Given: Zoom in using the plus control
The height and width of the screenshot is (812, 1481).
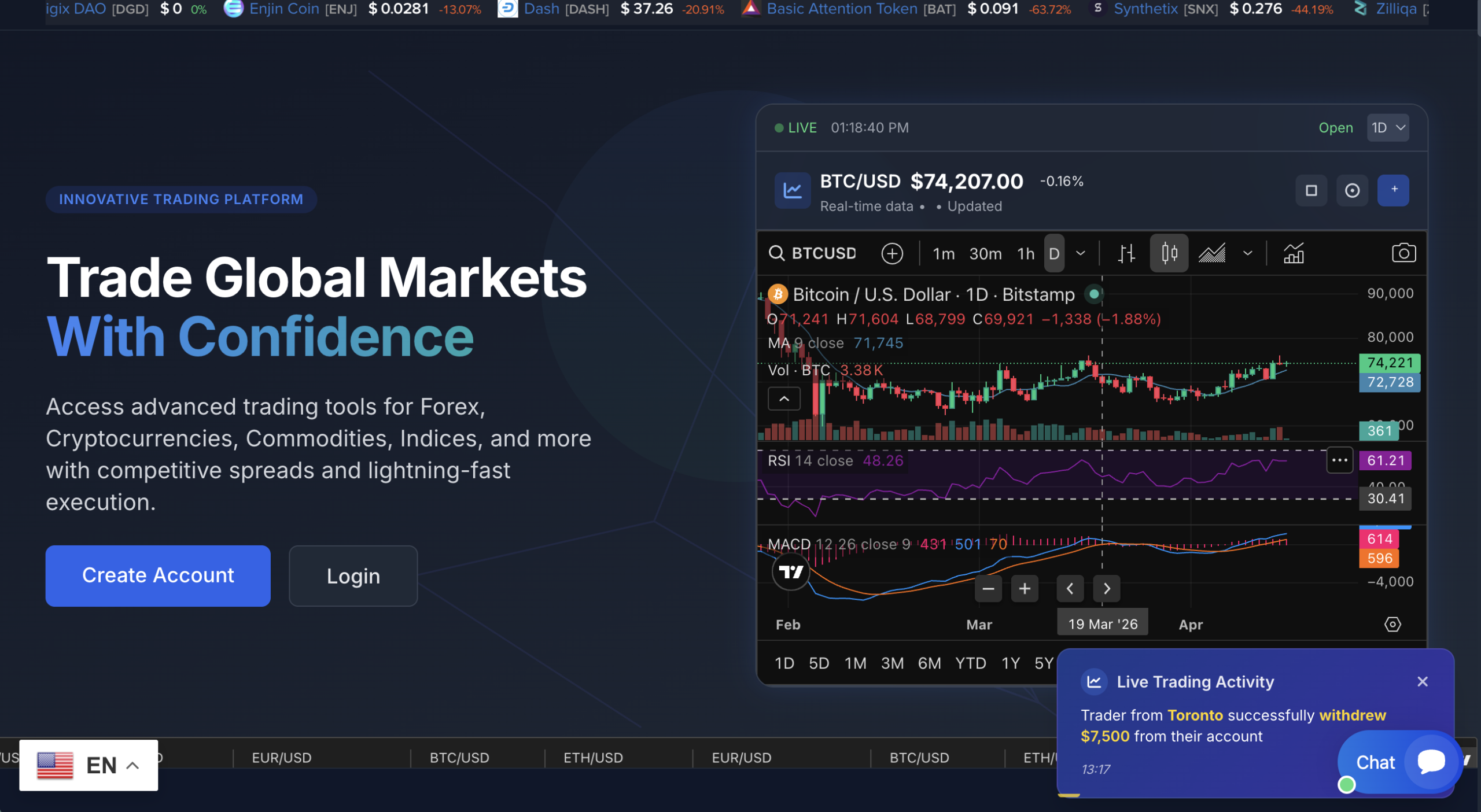Looking at the screenshot, I should 1025,588.
